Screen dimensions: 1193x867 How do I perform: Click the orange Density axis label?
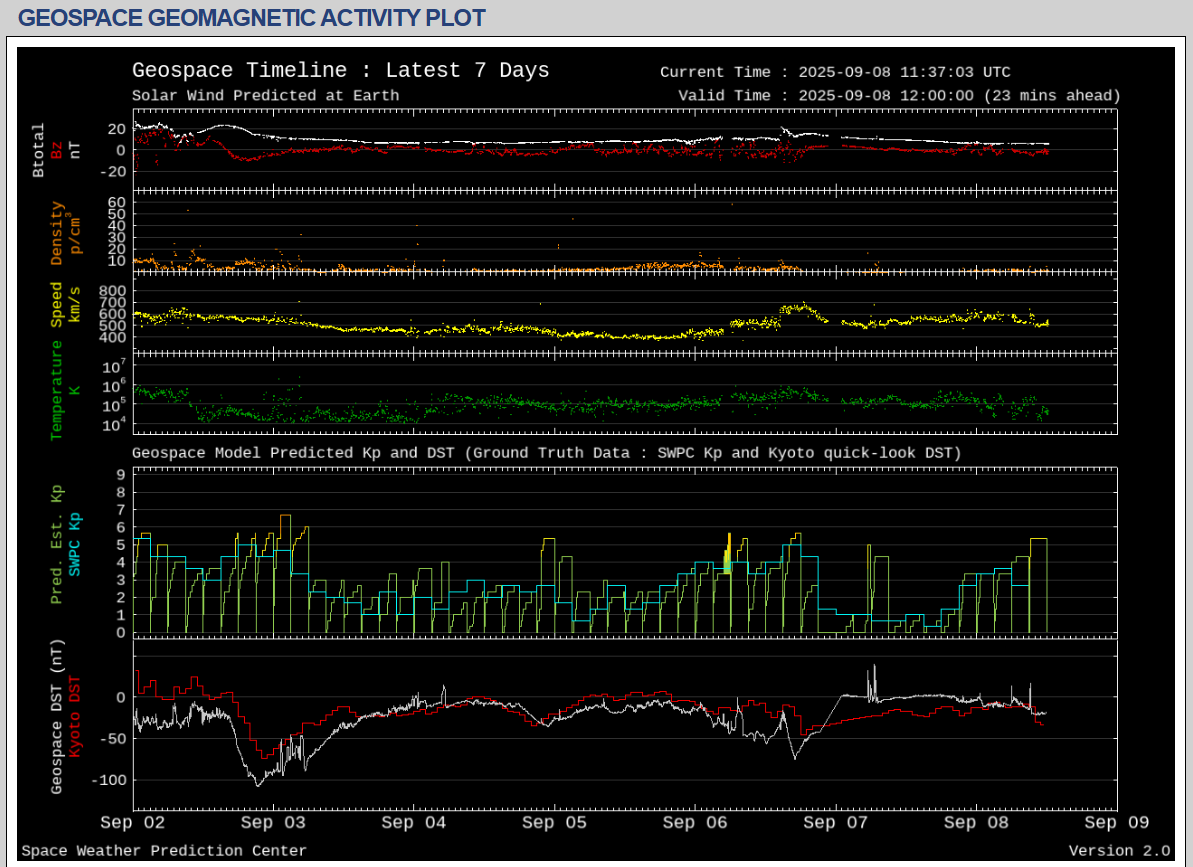pos(57,234)
